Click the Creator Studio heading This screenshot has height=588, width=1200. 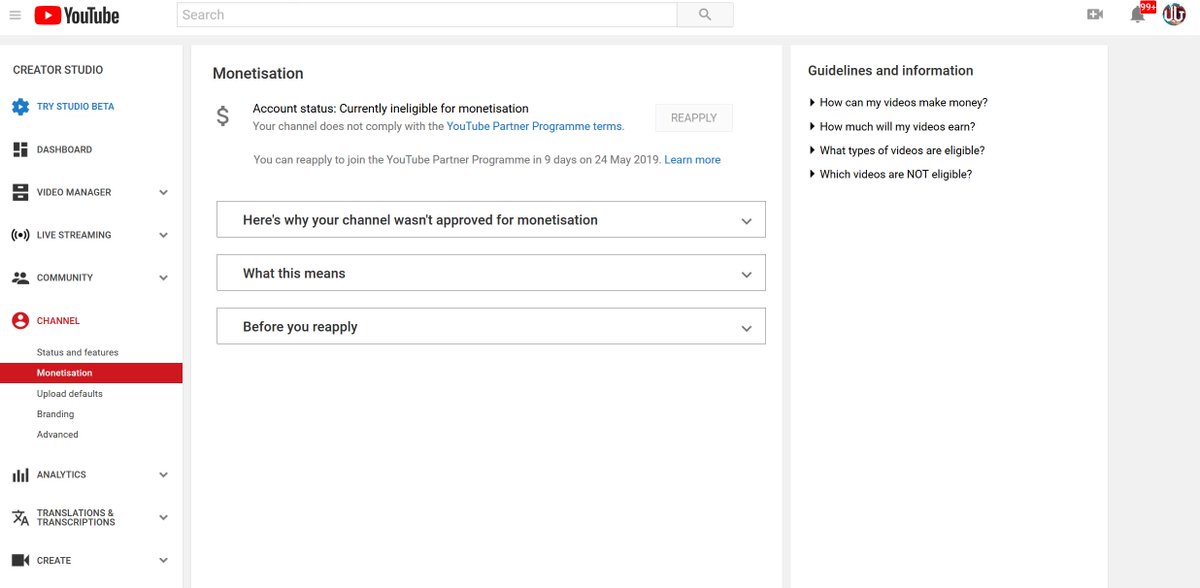[x=58, y=70]
